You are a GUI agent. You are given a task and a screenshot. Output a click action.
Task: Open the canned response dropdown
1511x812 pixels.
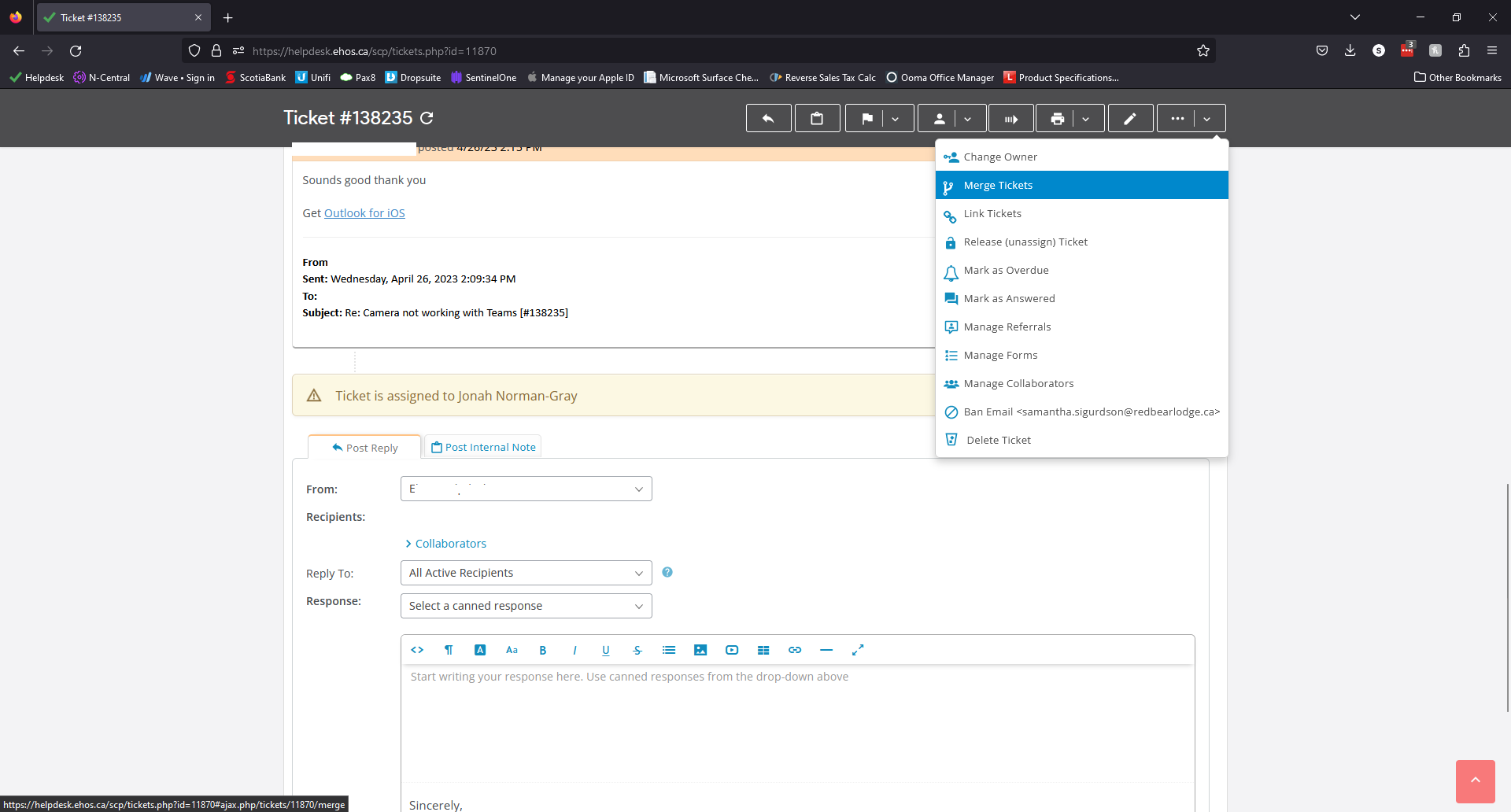point(526,606)
